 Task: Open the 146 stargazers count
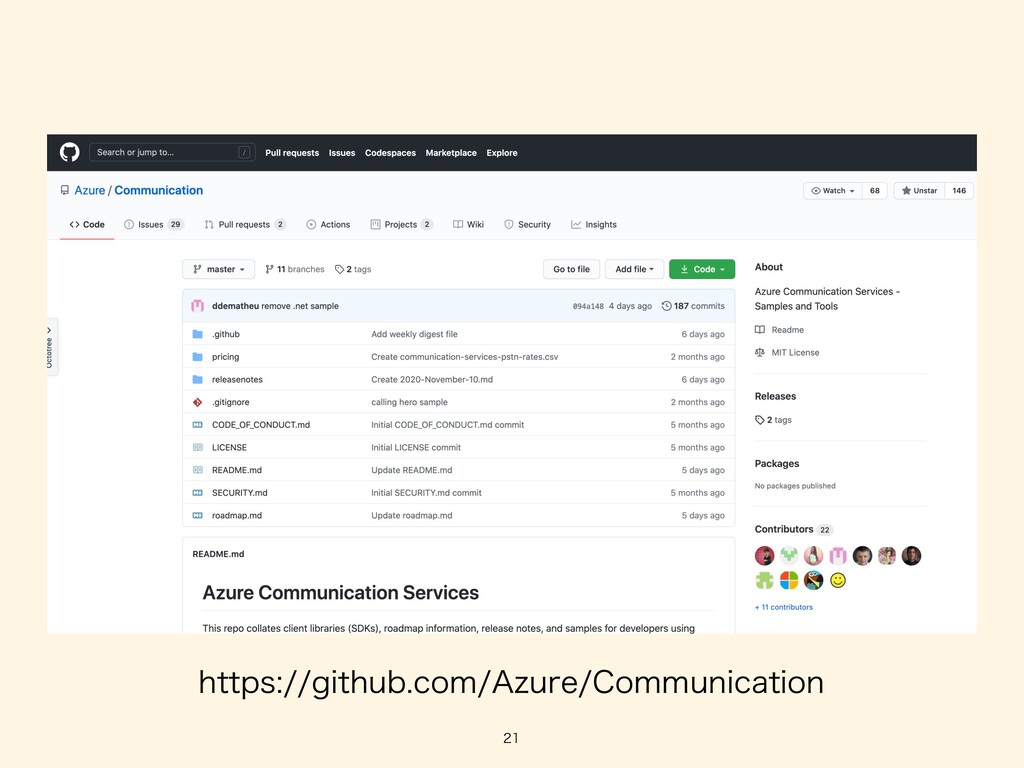[959, 191]
